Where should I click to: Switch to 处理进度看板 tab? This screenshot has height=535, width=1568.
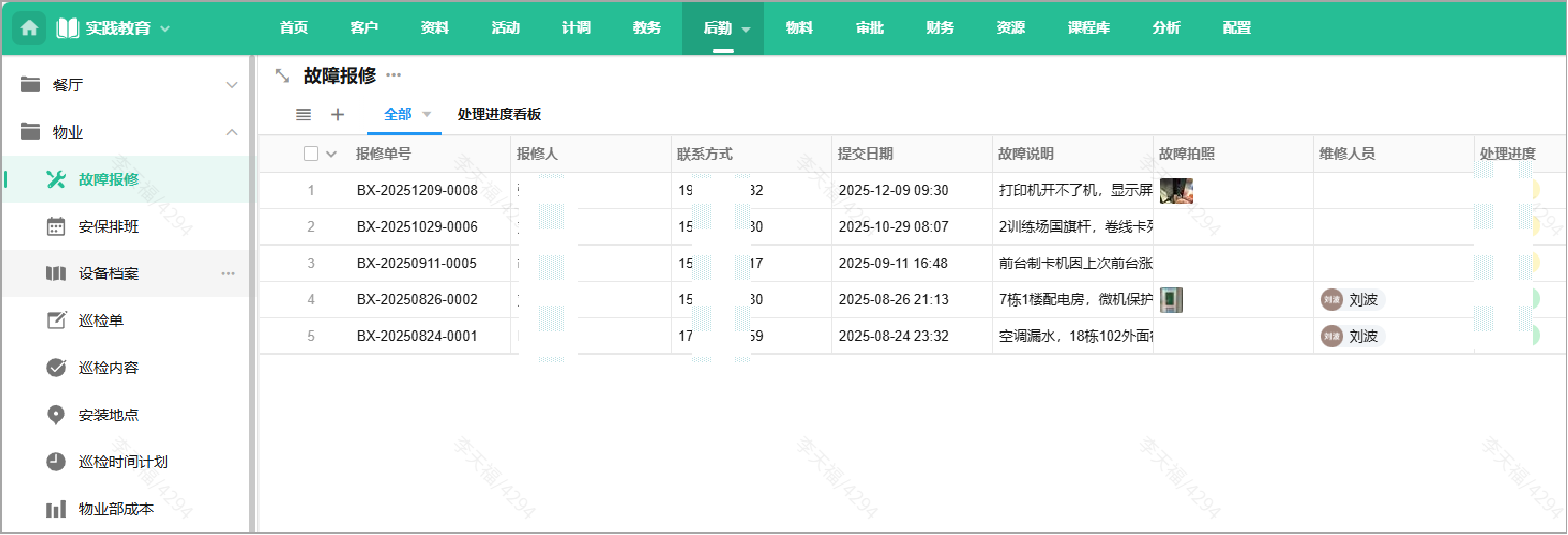(x=499, y=114)
